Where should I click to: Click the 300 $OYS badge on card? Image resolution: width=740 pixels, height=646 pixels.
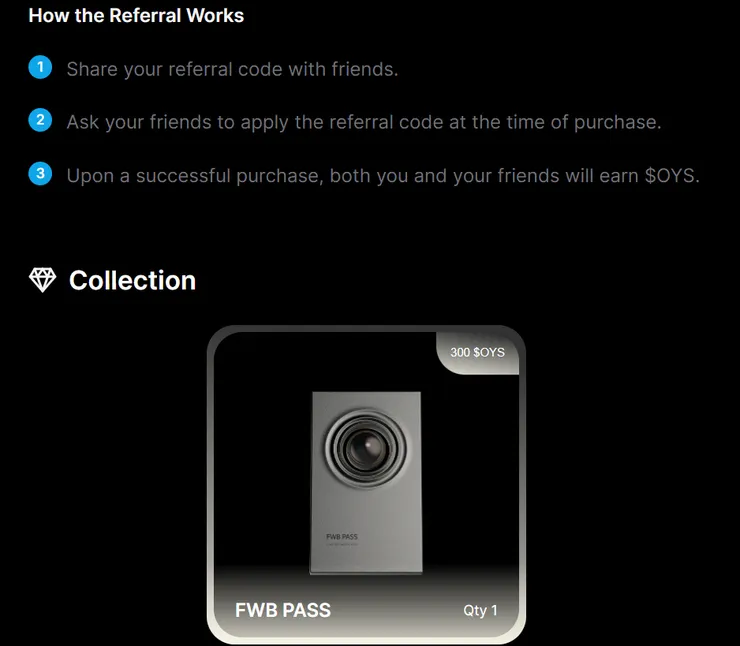(477, 352)
